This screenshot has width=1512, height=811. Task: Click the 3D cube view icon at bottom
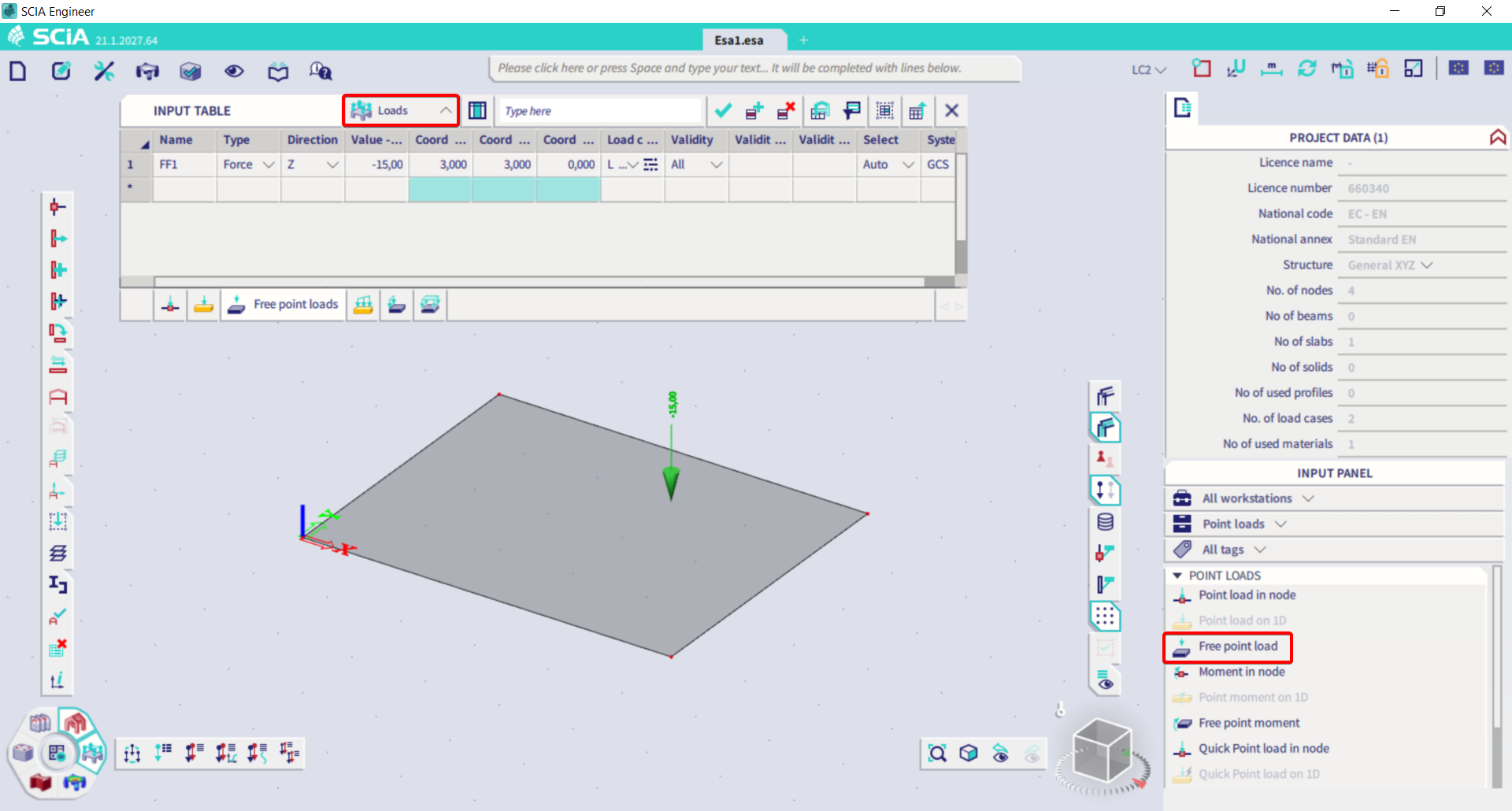[x=969, y=754]
